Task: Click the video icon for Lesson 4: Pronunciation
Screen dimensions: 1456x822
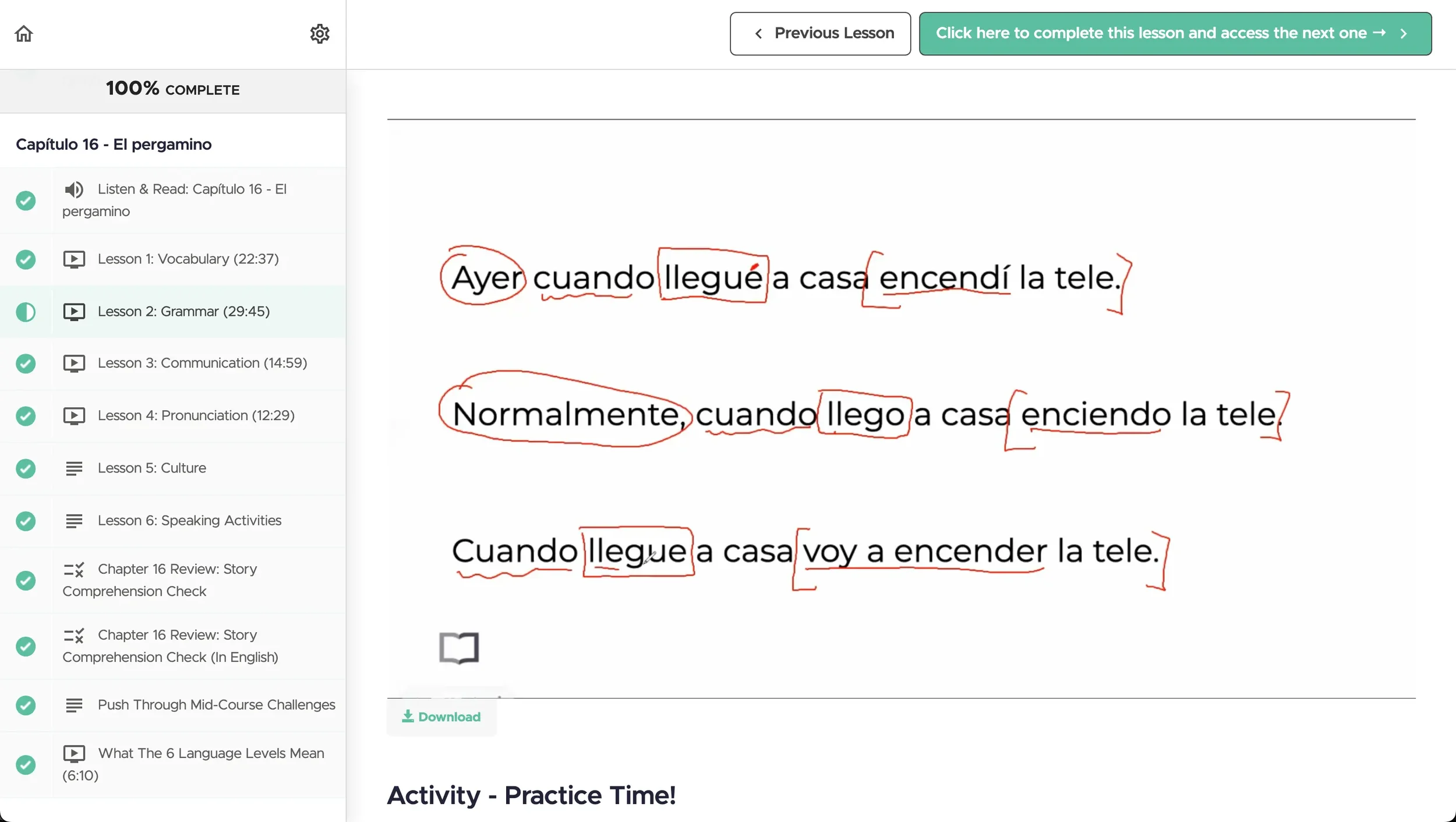Action: pyautogui.click(x=73, y=415)
